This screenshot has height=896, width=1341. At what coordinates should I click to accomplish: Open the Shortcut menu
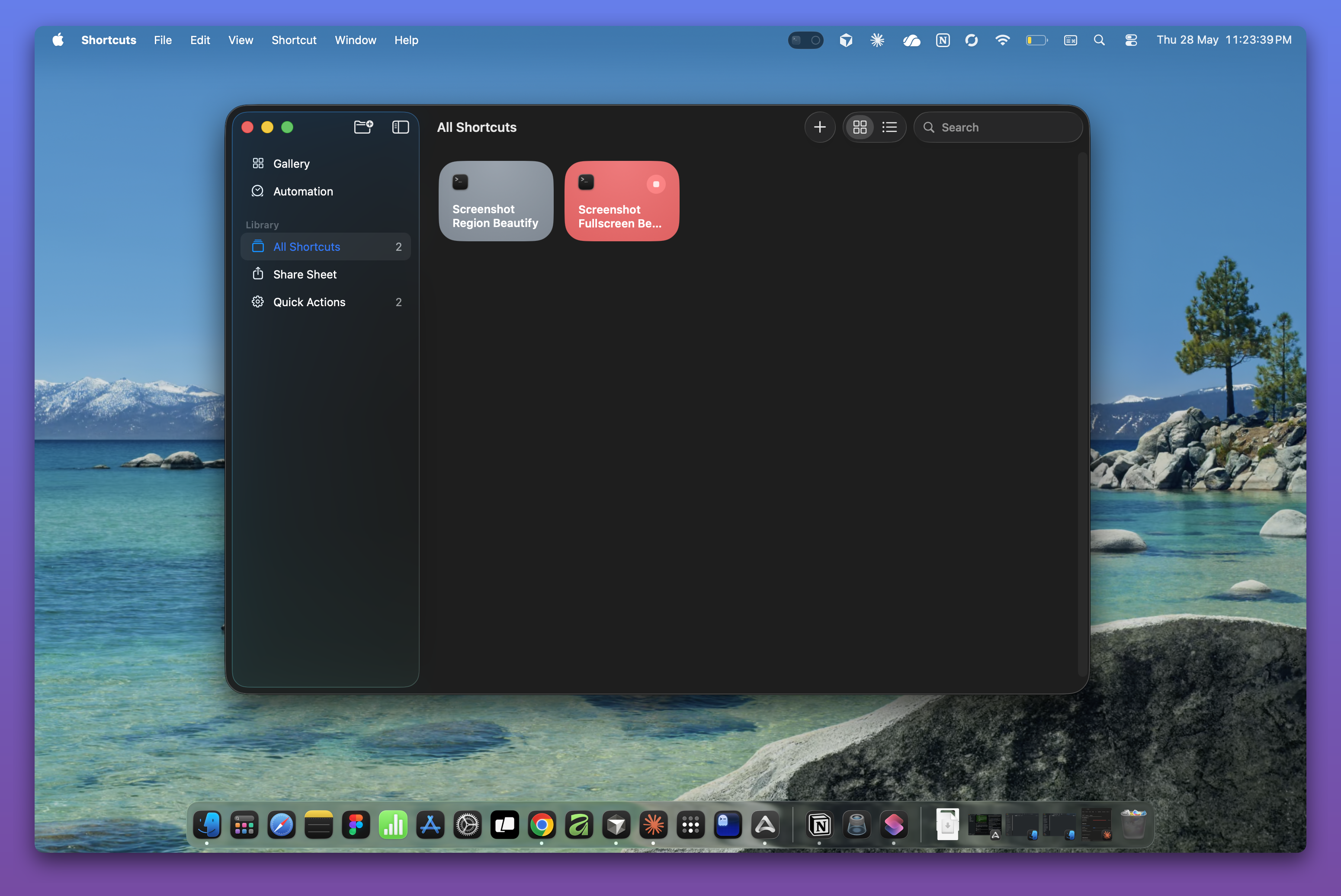coord(294,40)
